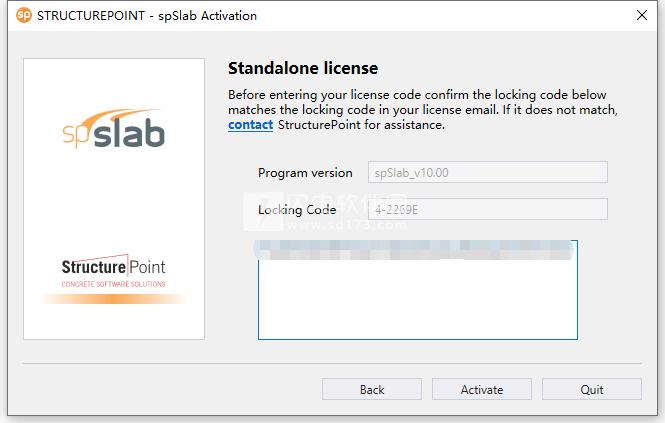
Task: Click the license instructions paragraph text
Action: coord(423,109)
